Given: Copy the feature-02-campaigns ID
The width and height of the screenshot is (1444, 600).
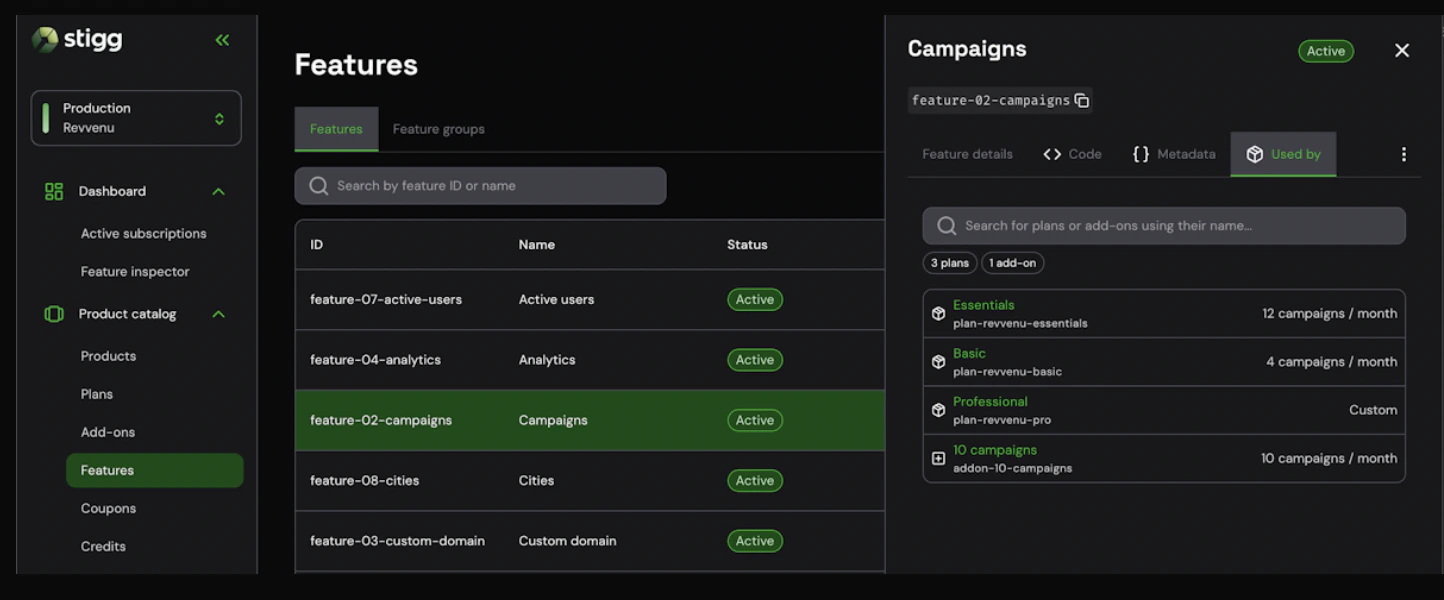Looking at the screenshot, I should [x=1081, y=100].
